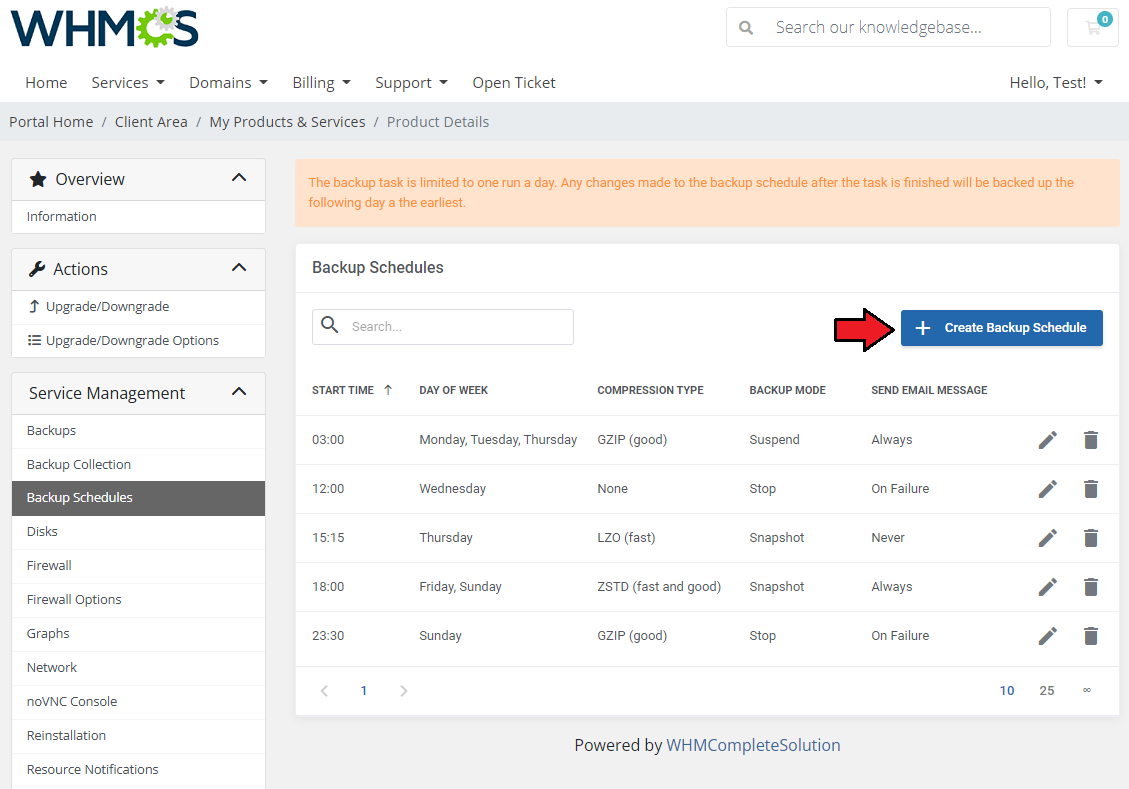Click the schedule search magnifier icon
The width and height of the screenshot is (1129, 789).
(x=330, y=325)
